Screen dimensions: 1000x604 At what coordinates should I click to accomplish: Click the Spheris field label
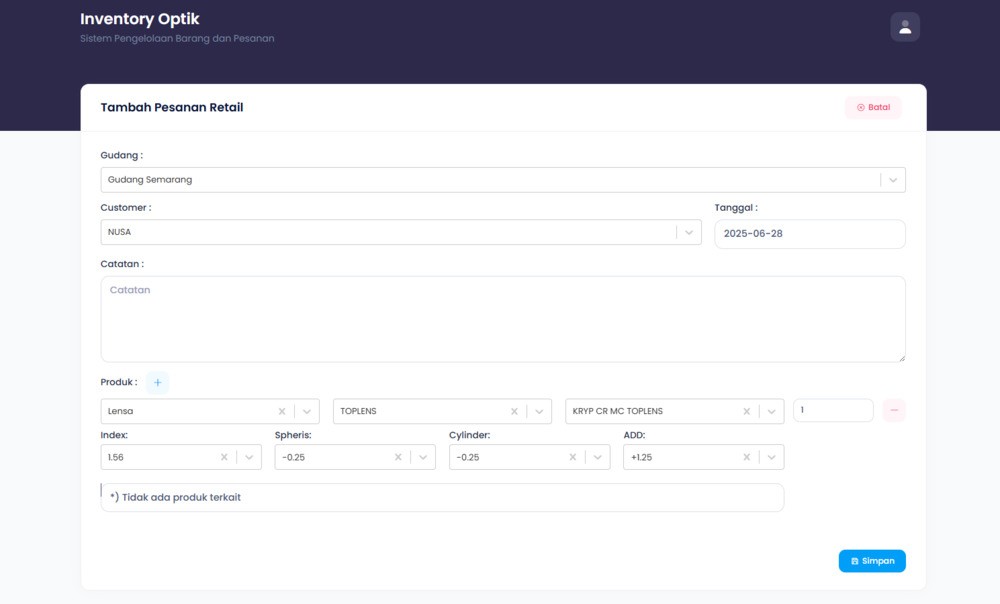[x=293, y=435]
